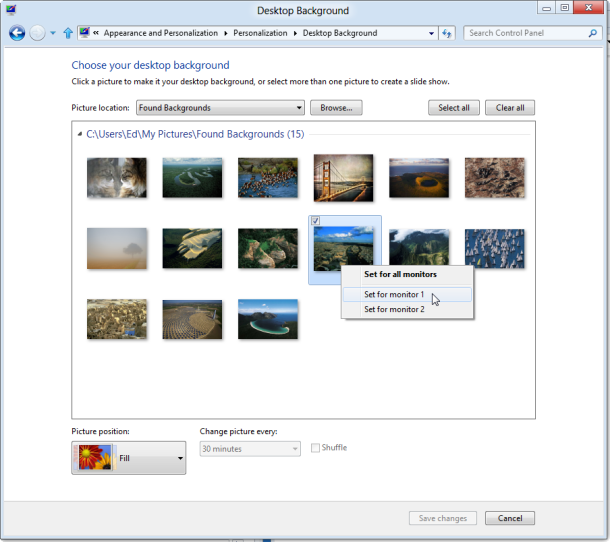Open the Picture location dropdown
610x542 pixels.
tap(220, 108)
